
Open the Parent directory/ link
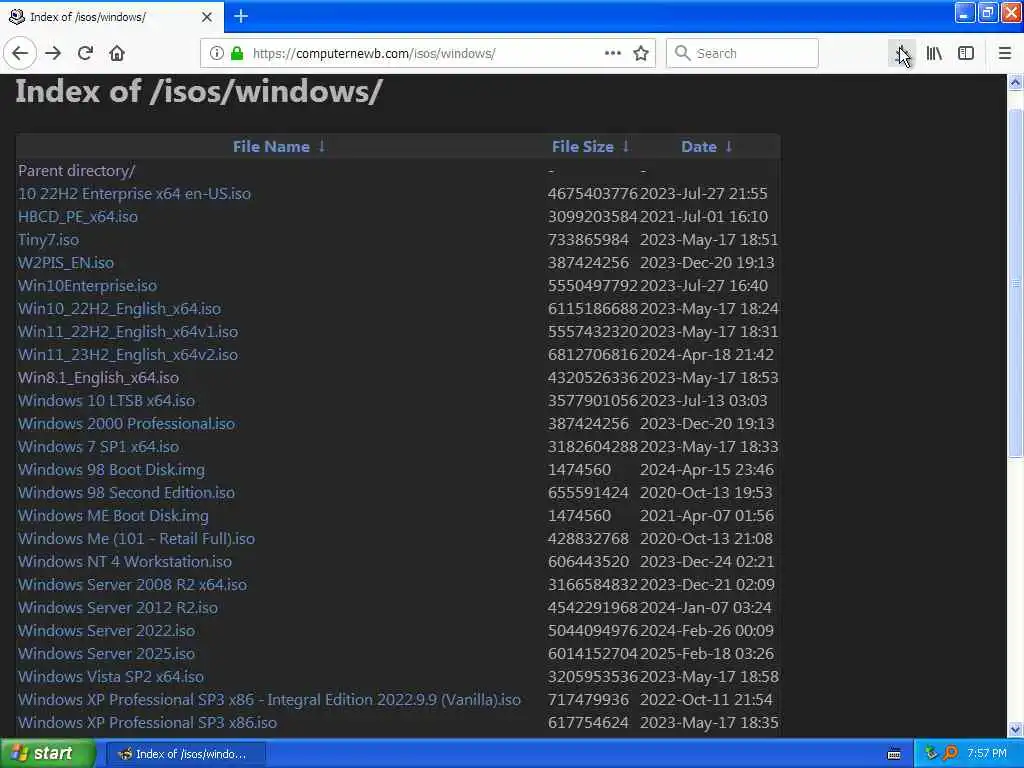pos(76,170)
